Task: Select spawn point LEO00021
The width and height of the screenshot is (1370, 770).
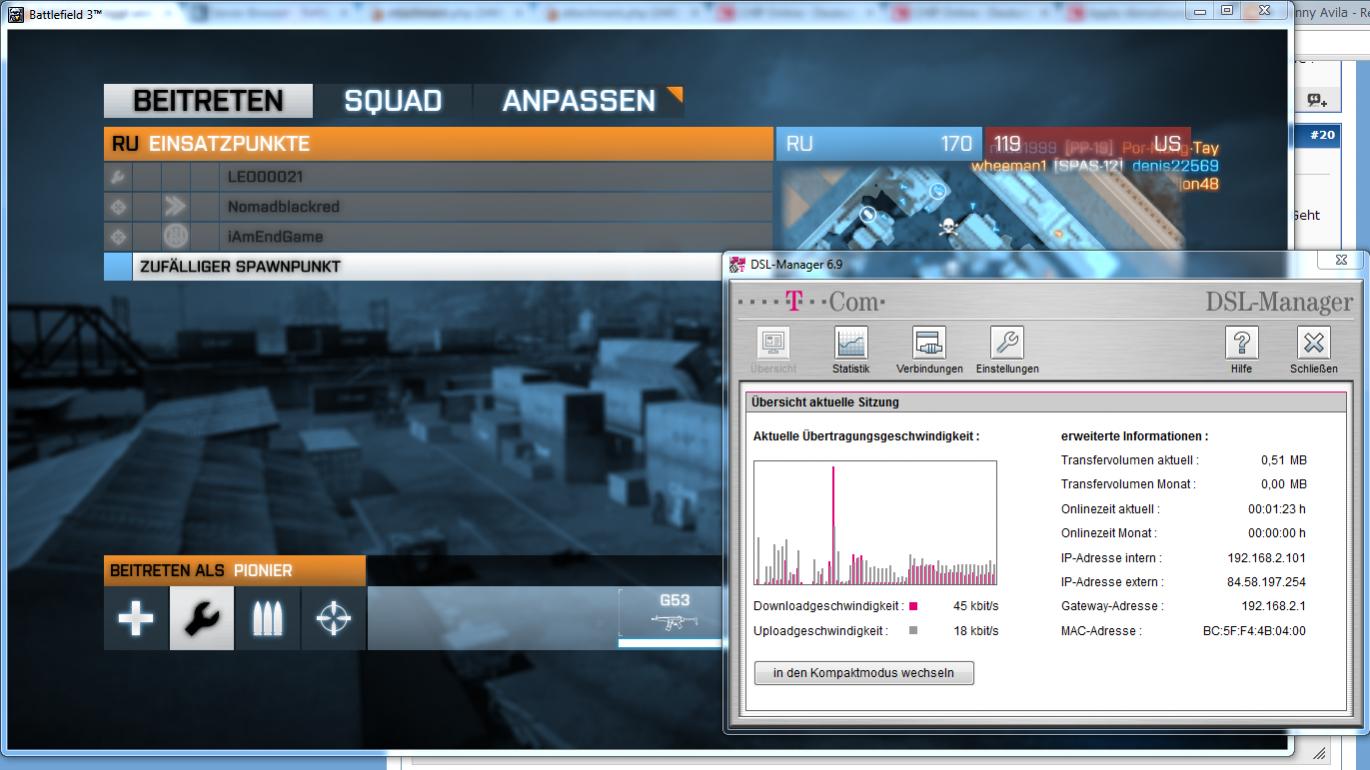Action: click(439, 177)
